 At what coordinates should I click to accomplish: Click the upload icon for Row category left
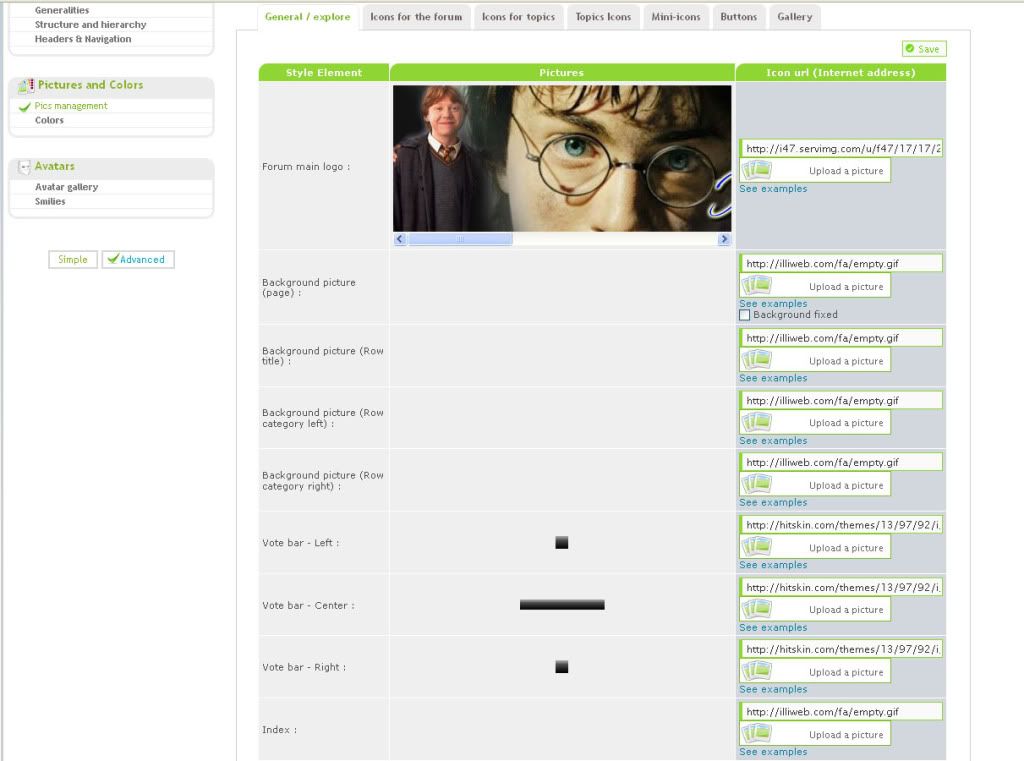pos(757,423)
